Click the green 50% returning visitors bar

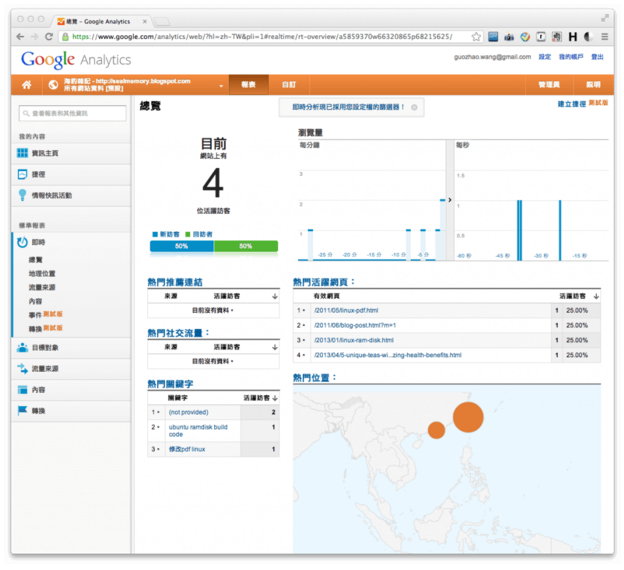pyautogui.click(x=246, y=246)
